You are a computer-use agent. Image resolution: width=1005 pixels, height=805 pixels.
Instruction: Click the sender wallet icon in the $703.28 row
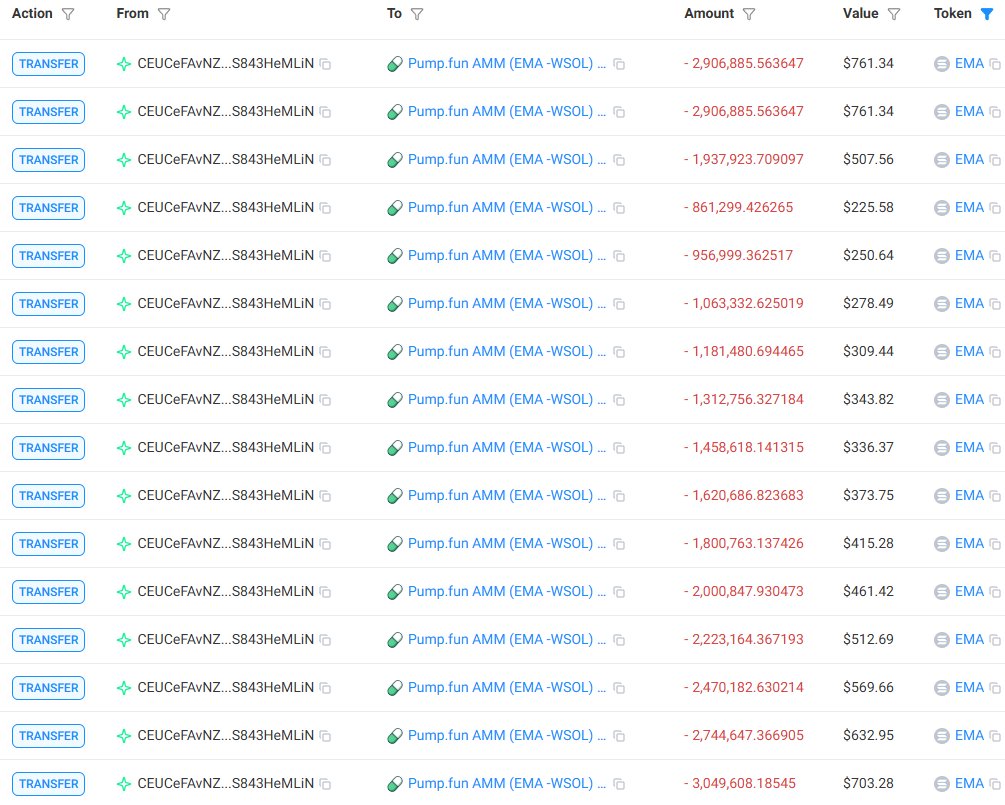tap(124, 784)
